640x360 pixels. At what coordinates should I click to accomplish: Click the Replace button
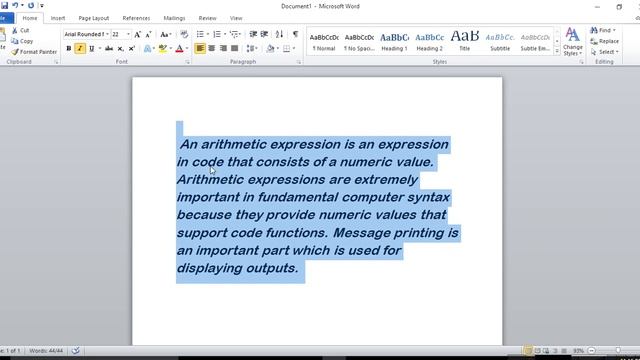(604, 41)
